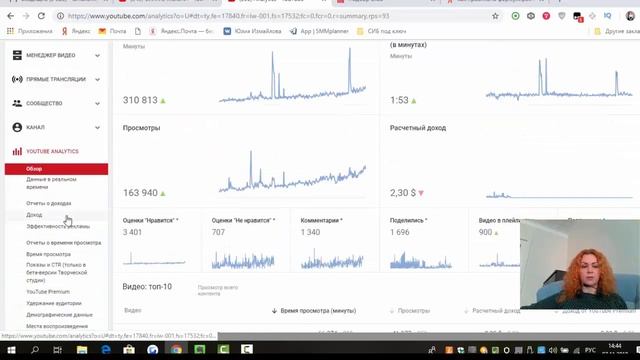640x360 pixels.
Task: Open Места воспроизведения report
Action: tap(57, 326)
